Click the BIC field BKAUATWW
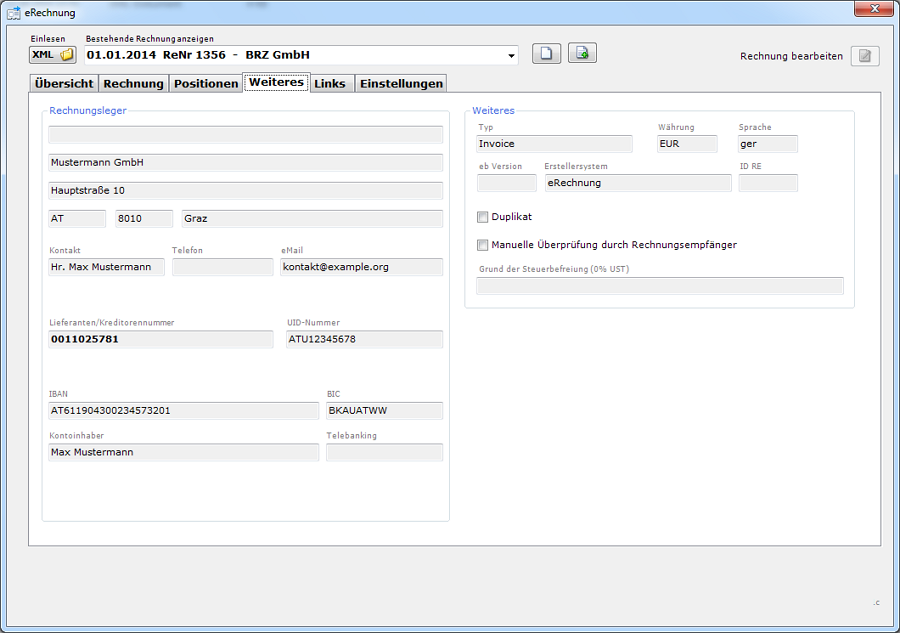Viewport: 900px width, 633px height. [x=385, y=411]
